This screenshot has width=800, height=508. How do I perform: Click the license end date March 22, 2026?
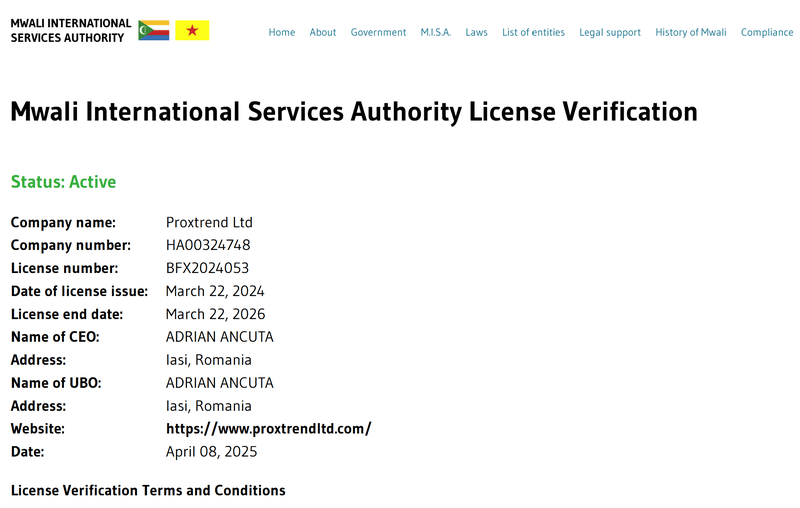215,314
